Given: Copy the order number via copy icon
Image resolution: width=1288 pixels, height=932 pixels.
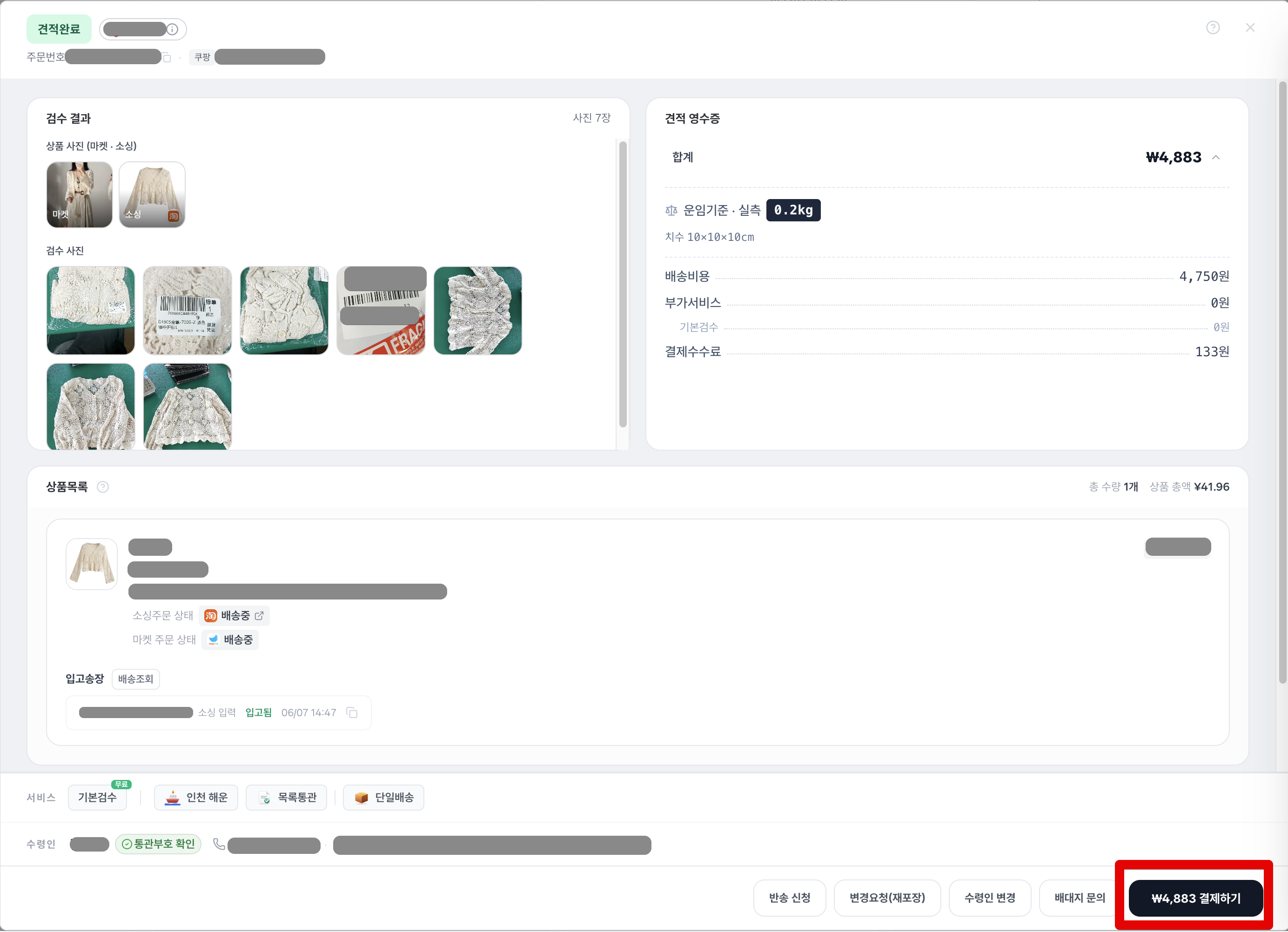Looking at the screenshot, I should [x=167, y=57].
